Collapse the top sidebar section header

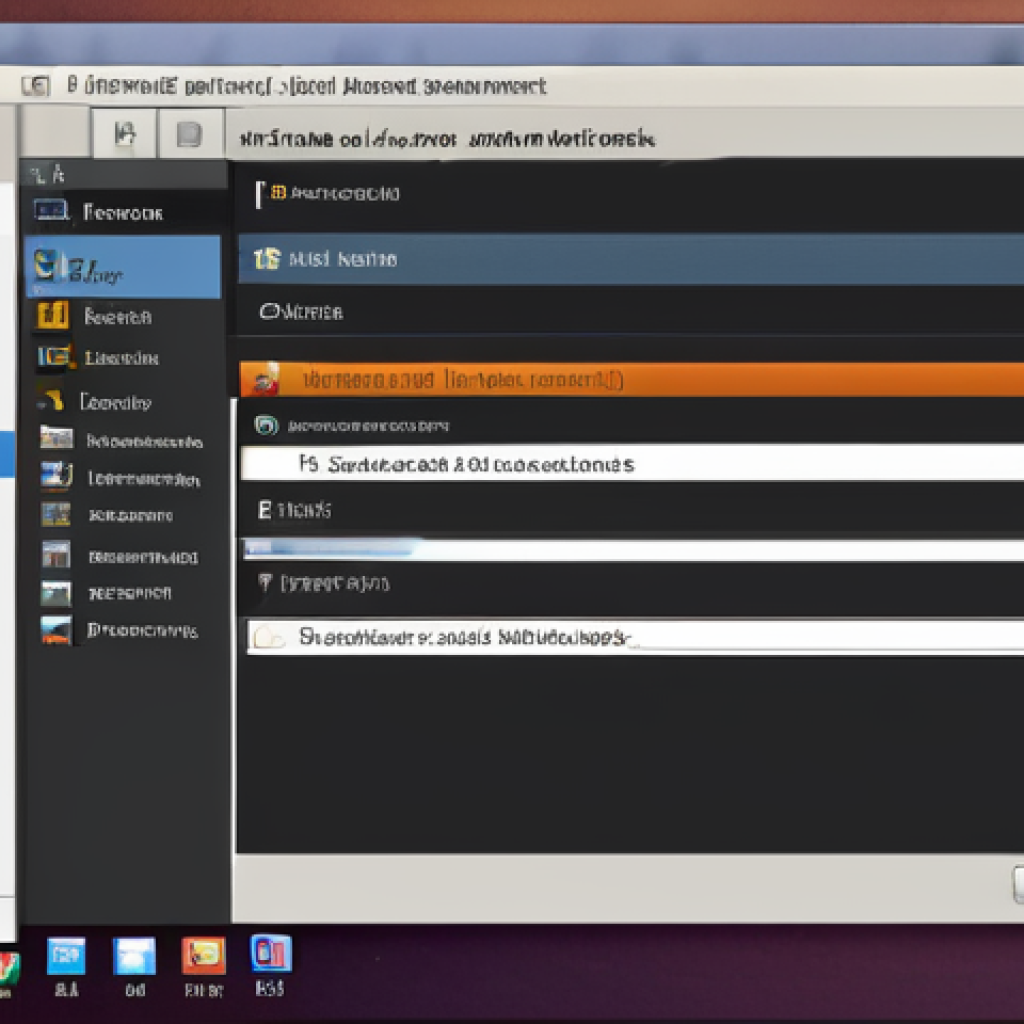coord(120,172)
